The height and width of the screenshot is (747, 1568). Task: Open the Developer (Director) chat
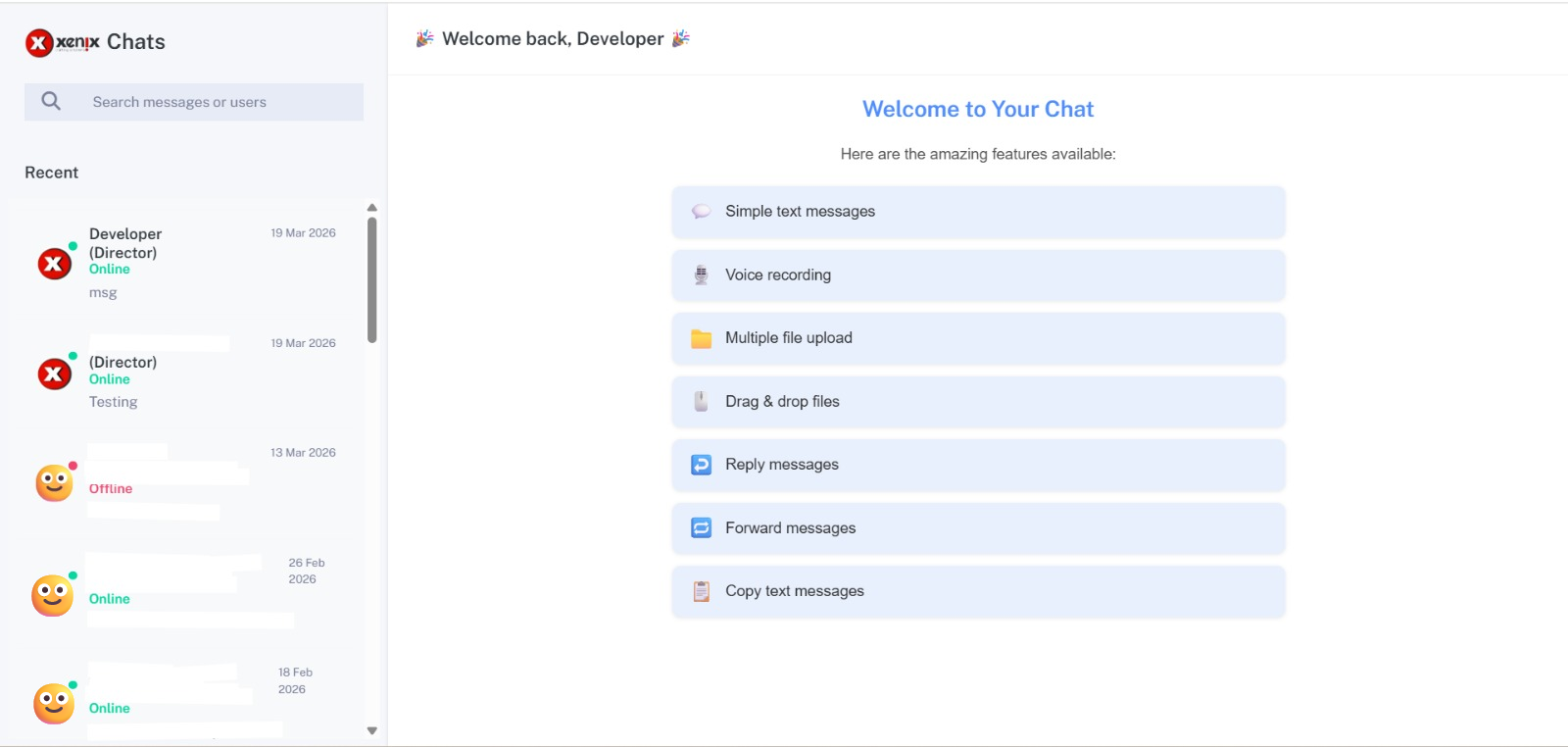pos(186,262)
